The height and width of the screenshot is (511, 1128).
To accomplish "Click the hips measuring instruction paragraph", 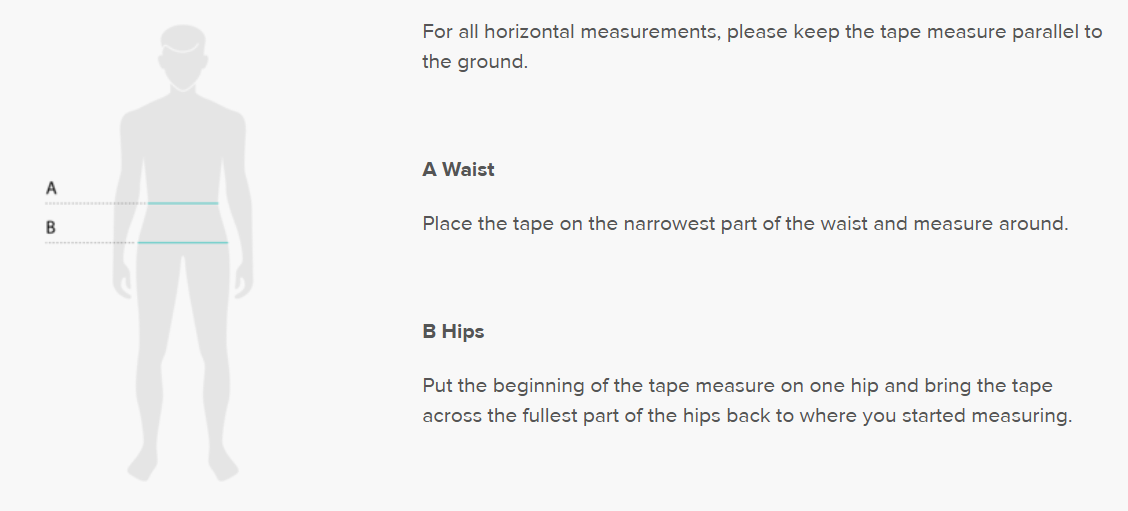I will (x=745, y=400).
